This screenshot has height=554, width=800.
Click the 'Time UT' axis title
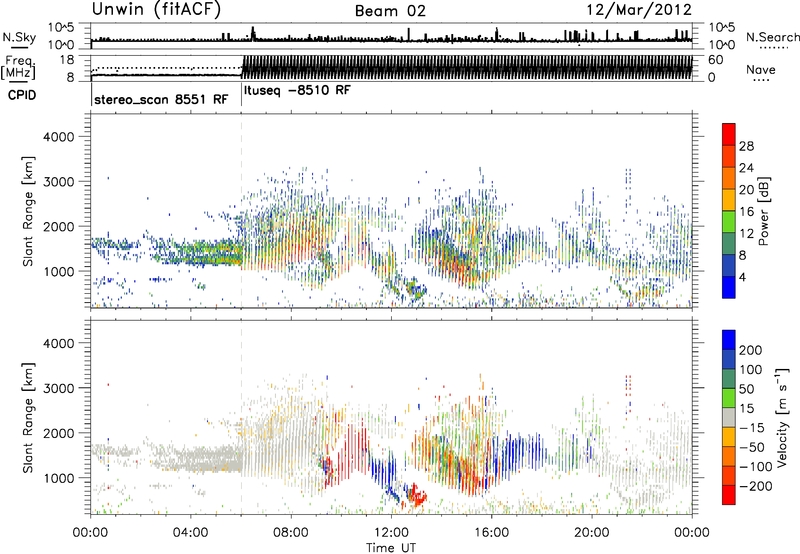pyautogui.click(x=391, y=548)
